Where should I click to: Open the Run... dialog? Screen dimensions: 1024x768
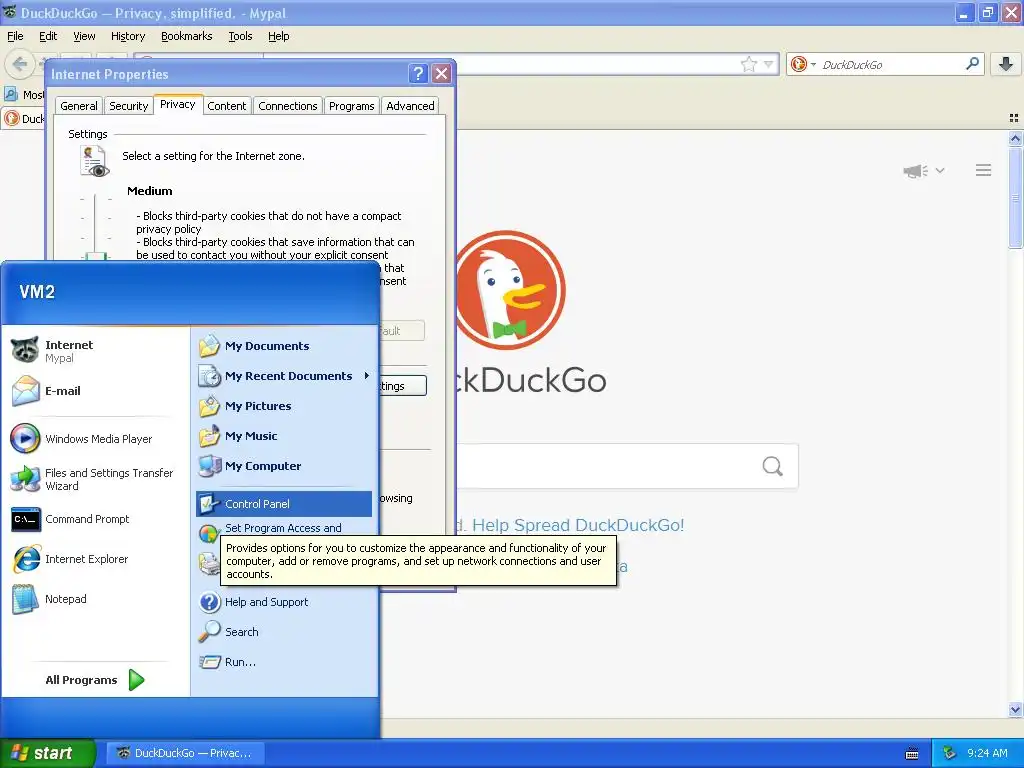(284, 662)
